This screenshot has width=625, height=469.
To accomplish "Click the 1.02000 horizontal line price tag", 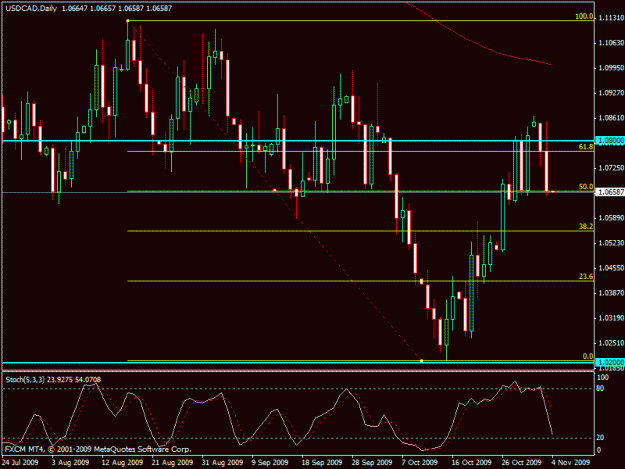I will point(610,362).
